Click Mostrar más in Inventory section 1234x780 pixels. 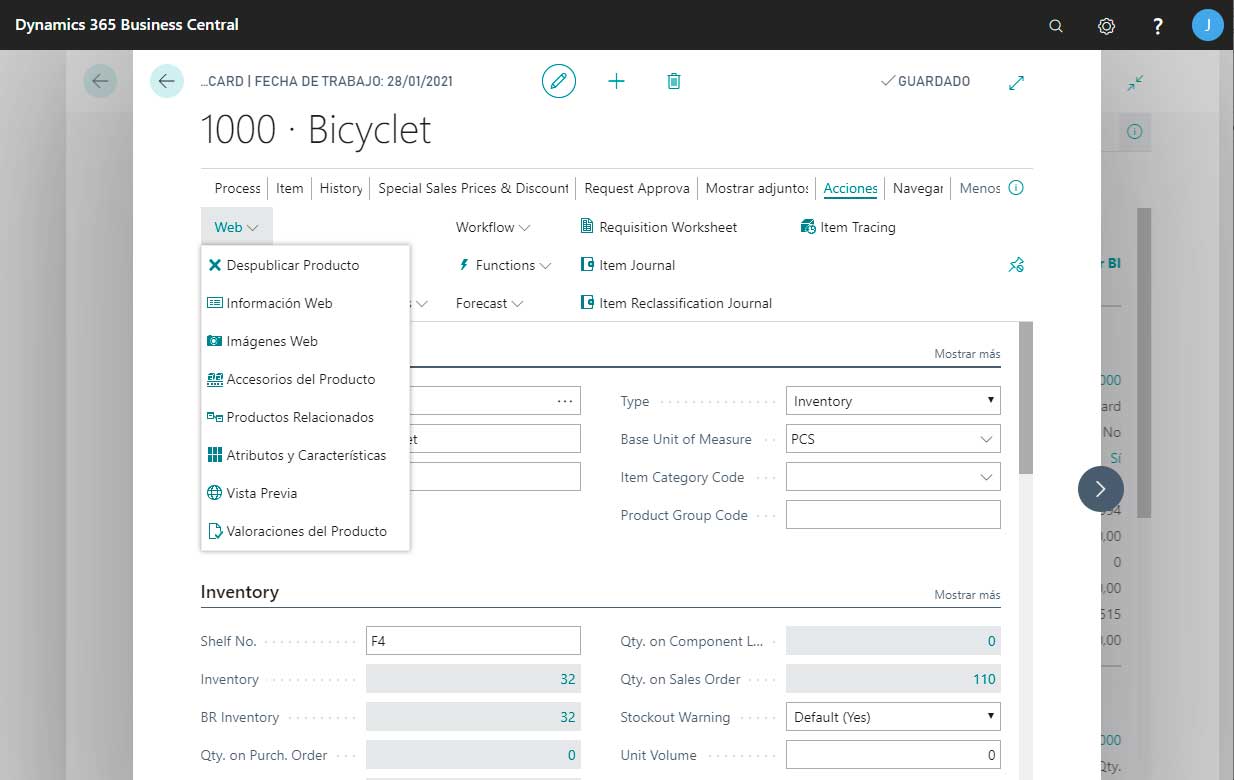[x=967, y=594]
